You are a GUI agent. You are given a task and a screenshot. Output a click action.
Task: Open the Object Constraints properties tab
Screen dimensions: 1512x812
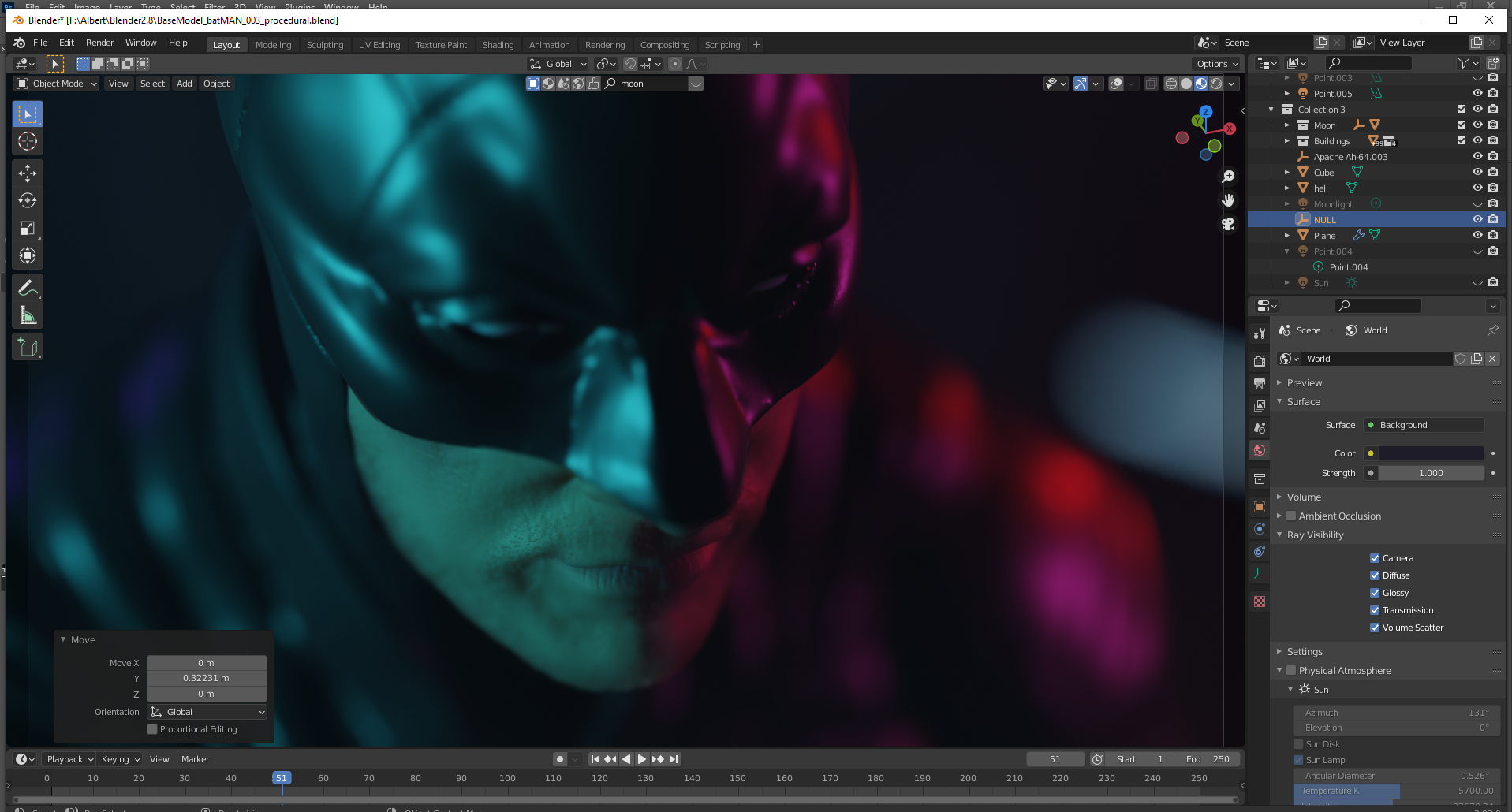(x=1260, y=551)
